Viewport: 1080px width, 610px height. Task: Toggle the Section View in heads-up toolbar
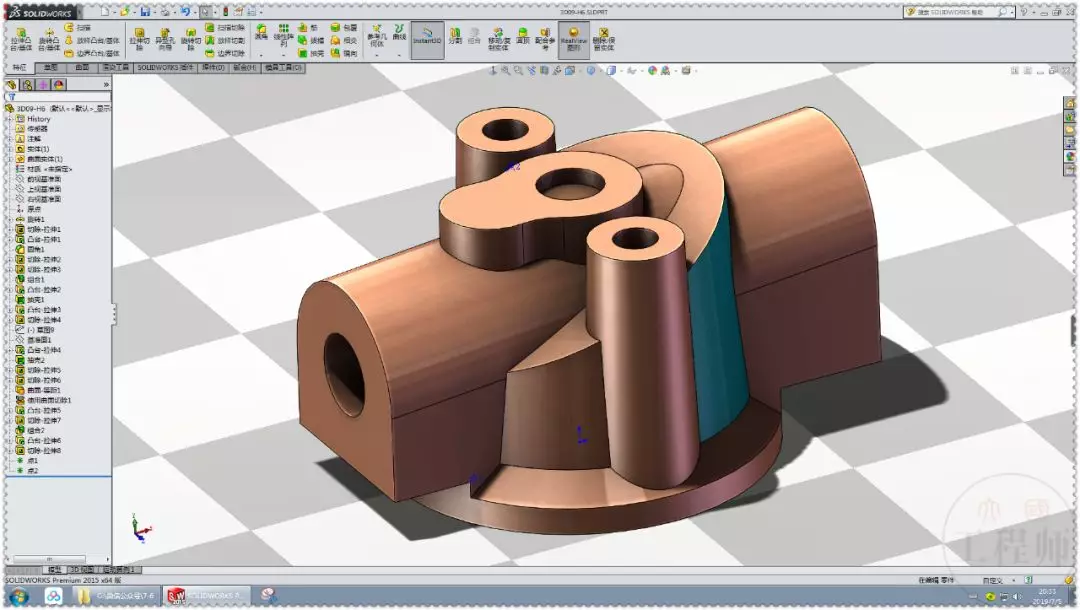[545, 70]
